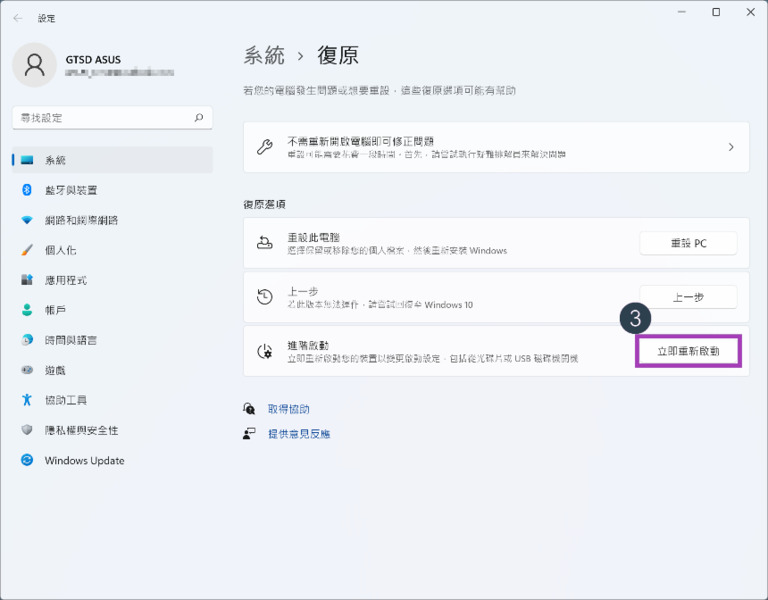Click the Windows Update sync icon
The image size is (768, 600).
[x=27, y=459]
